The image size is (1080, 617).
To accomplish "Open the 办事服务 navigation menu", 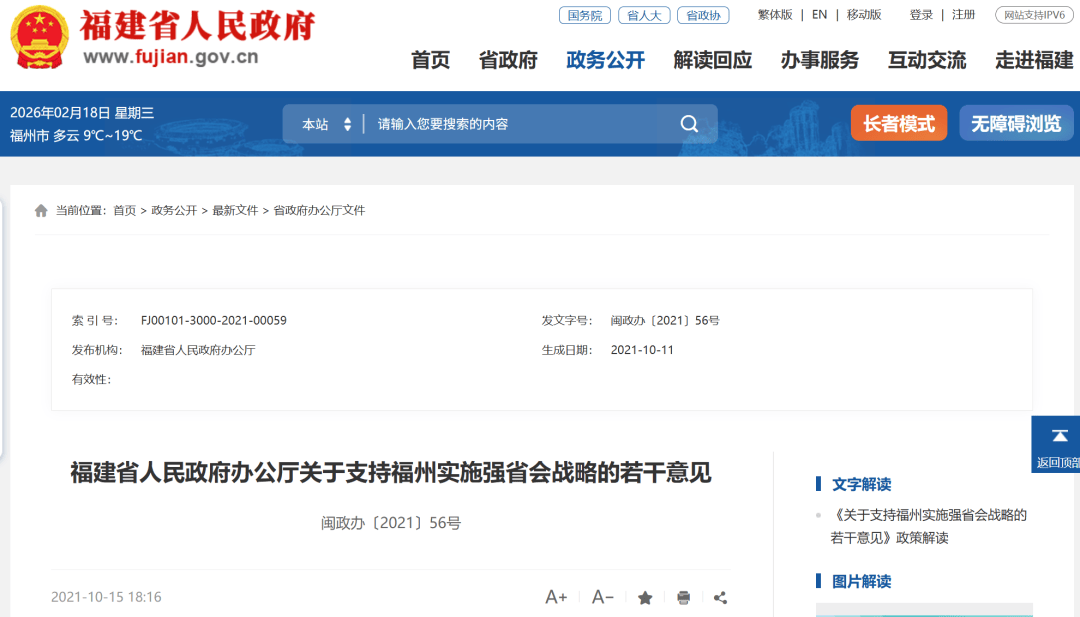I will pyautogui.click(x=819, y=60).
